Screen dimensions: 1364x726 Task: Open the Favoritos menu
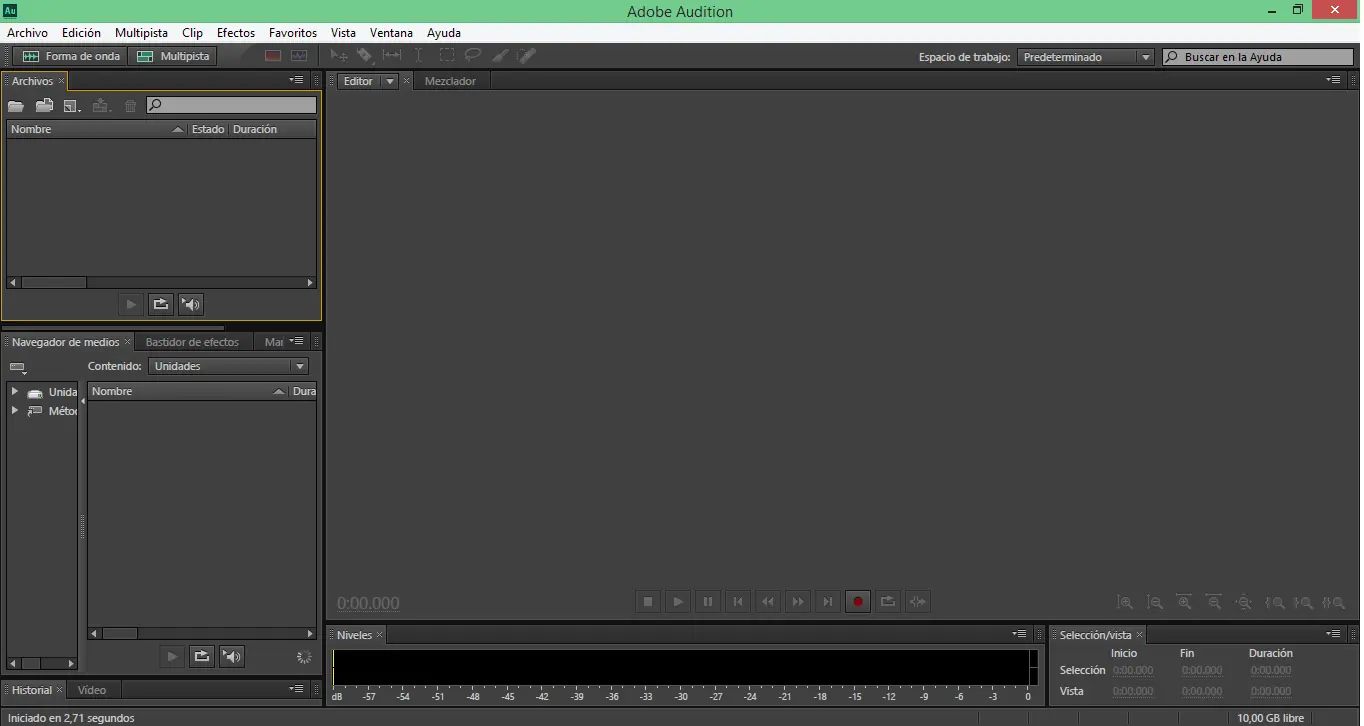click(x=293, y=33)
